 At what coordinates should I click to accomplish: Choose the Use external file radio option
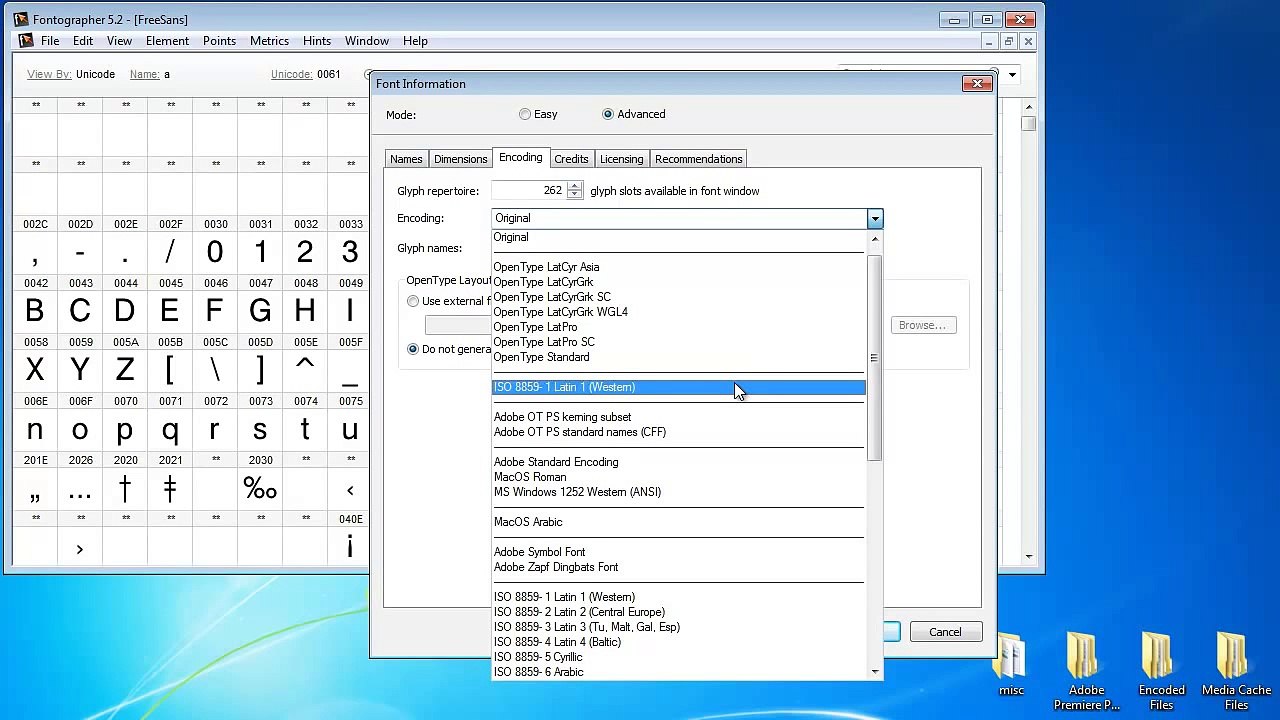[x=413, y=301]
